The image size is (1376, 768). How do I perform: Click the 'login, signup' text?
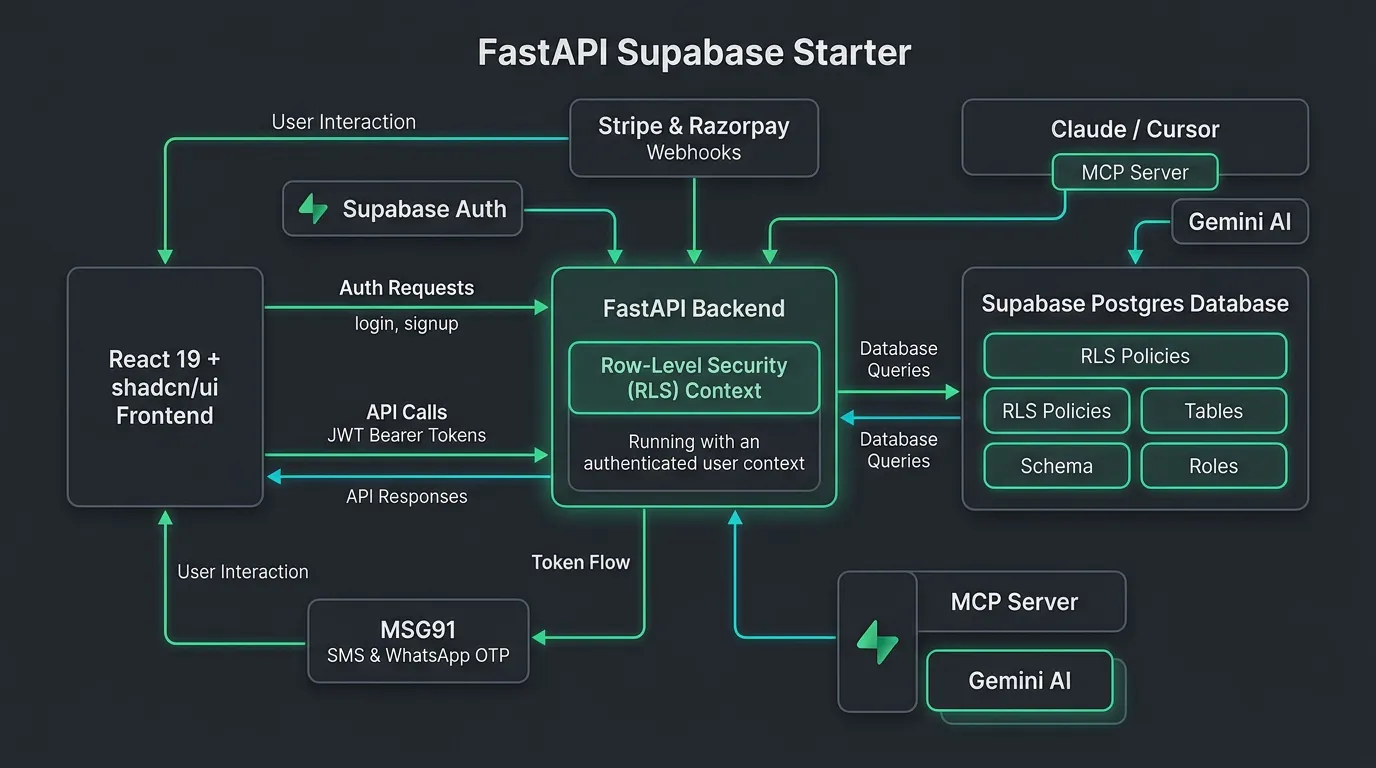406,324
